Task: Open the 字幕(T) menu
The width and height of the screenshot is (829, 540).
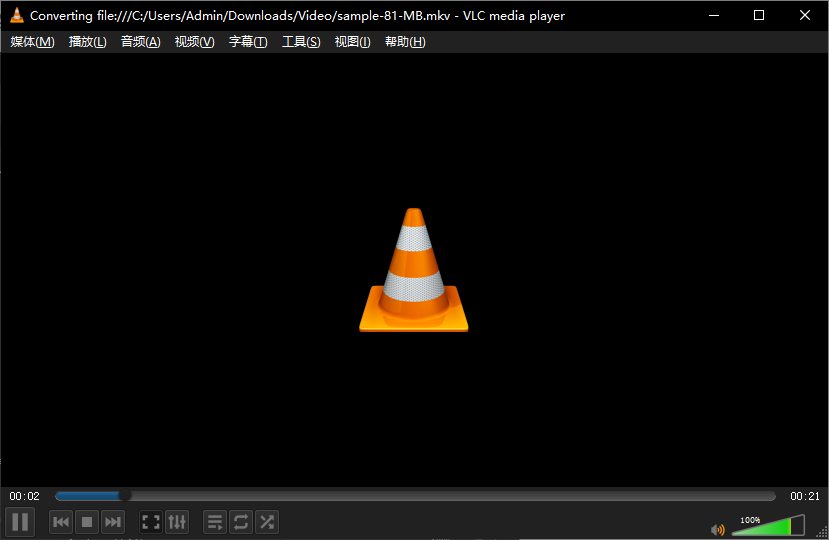Action: [248, 42]
